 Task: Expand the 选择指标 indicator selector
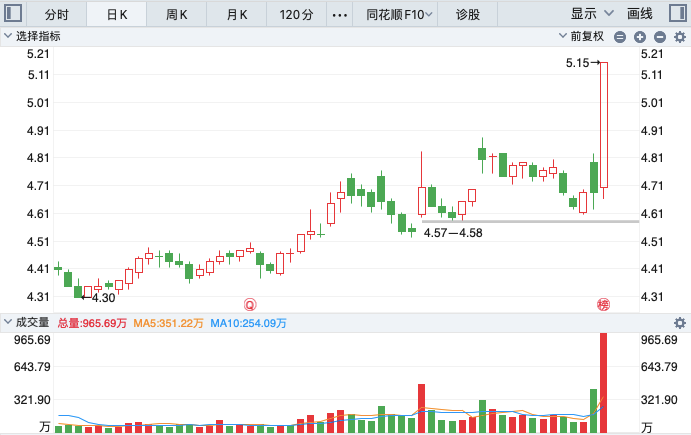32,36
